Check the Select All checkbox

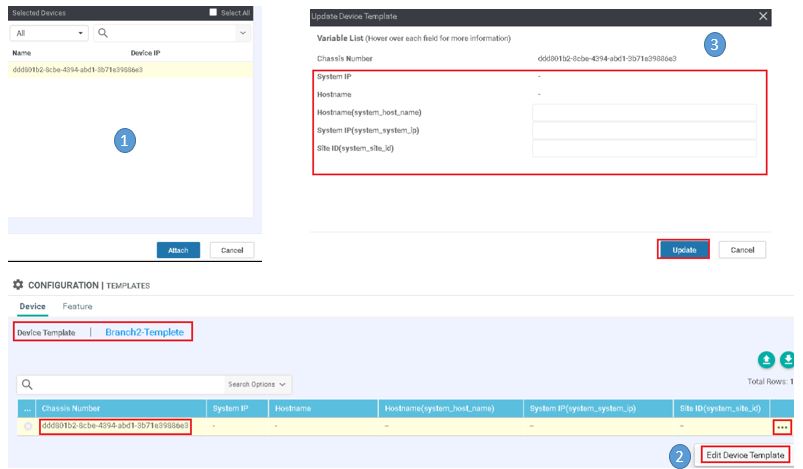(x=213, y=12)
